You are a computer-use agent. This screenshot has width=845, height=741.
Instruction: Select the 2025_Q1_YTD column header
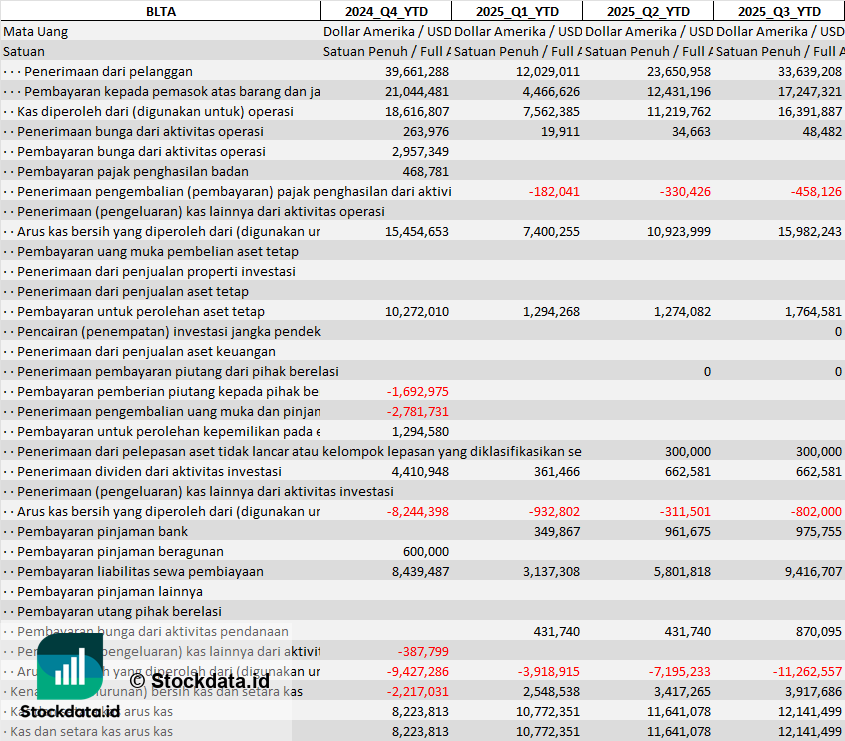516,11
